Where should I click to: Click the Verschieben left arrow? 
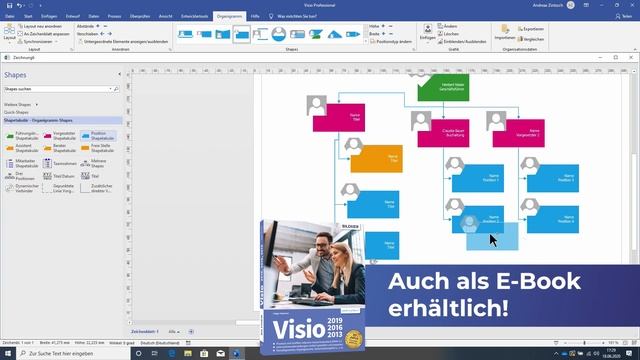102,34
